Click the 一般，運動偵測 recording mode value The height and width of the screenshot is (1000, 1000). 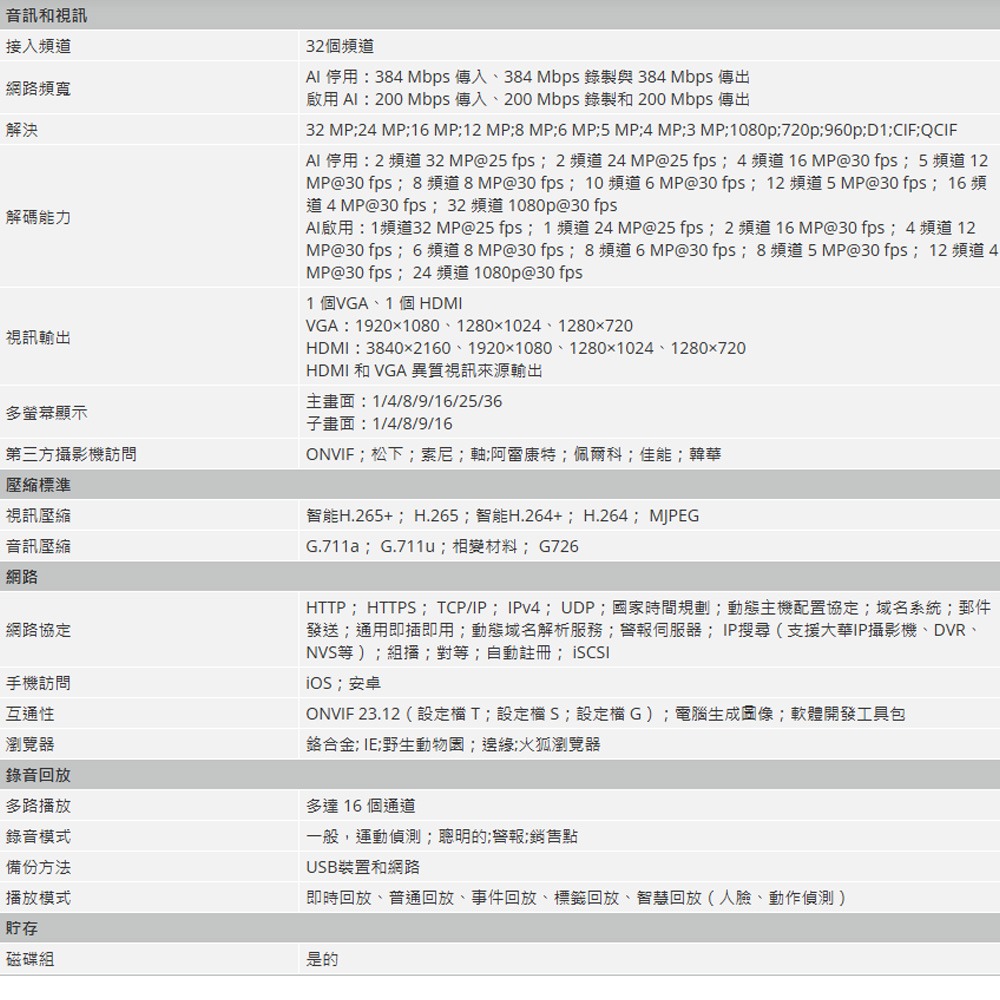[x=441, y=836]
